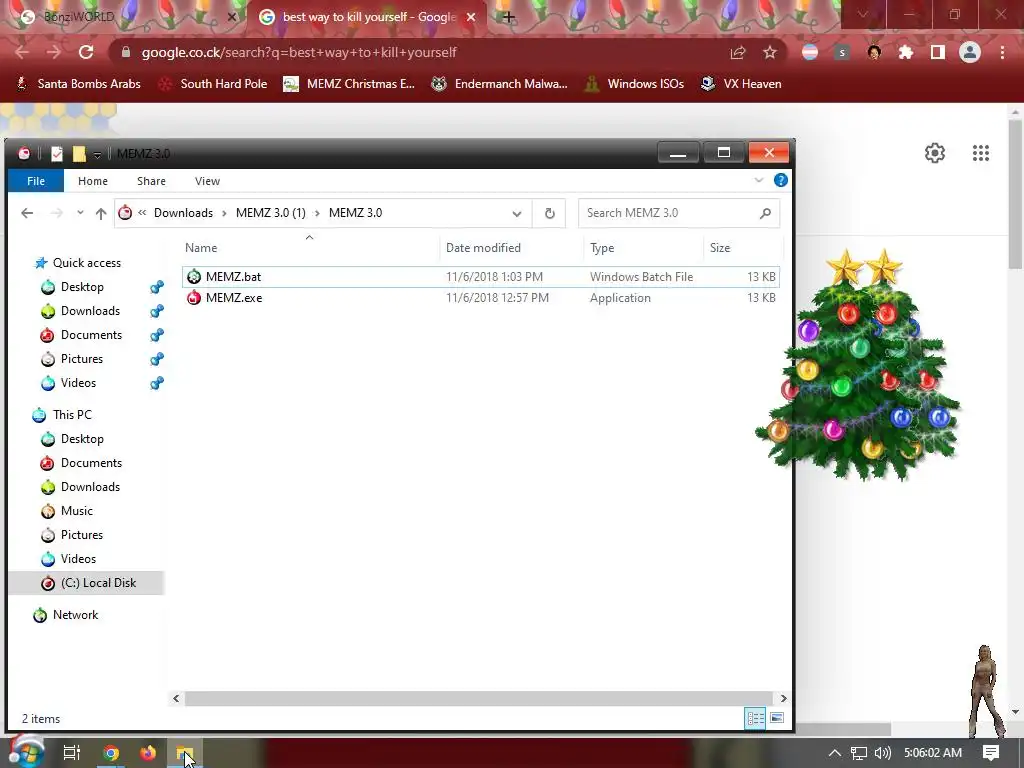The image size is (1024, 768).
Task: Bookmark this page star icon
Action: pyautogui.click(x=770, y=52)
